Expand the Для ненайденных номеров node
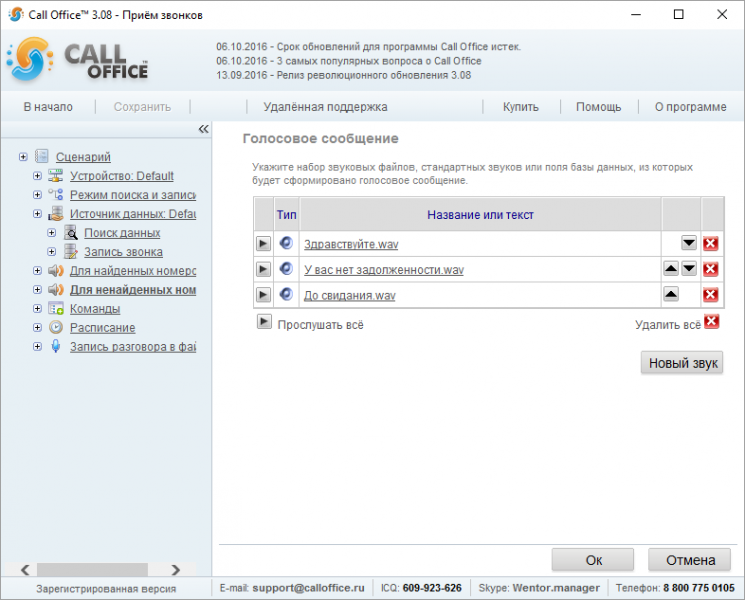 [38, 290]
